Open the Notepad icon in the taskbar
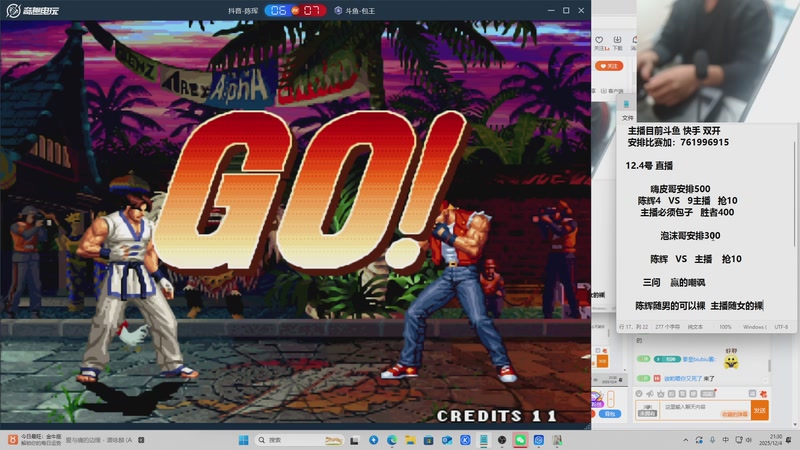Screen dimensions: 800x450 (x=483, y=440)
